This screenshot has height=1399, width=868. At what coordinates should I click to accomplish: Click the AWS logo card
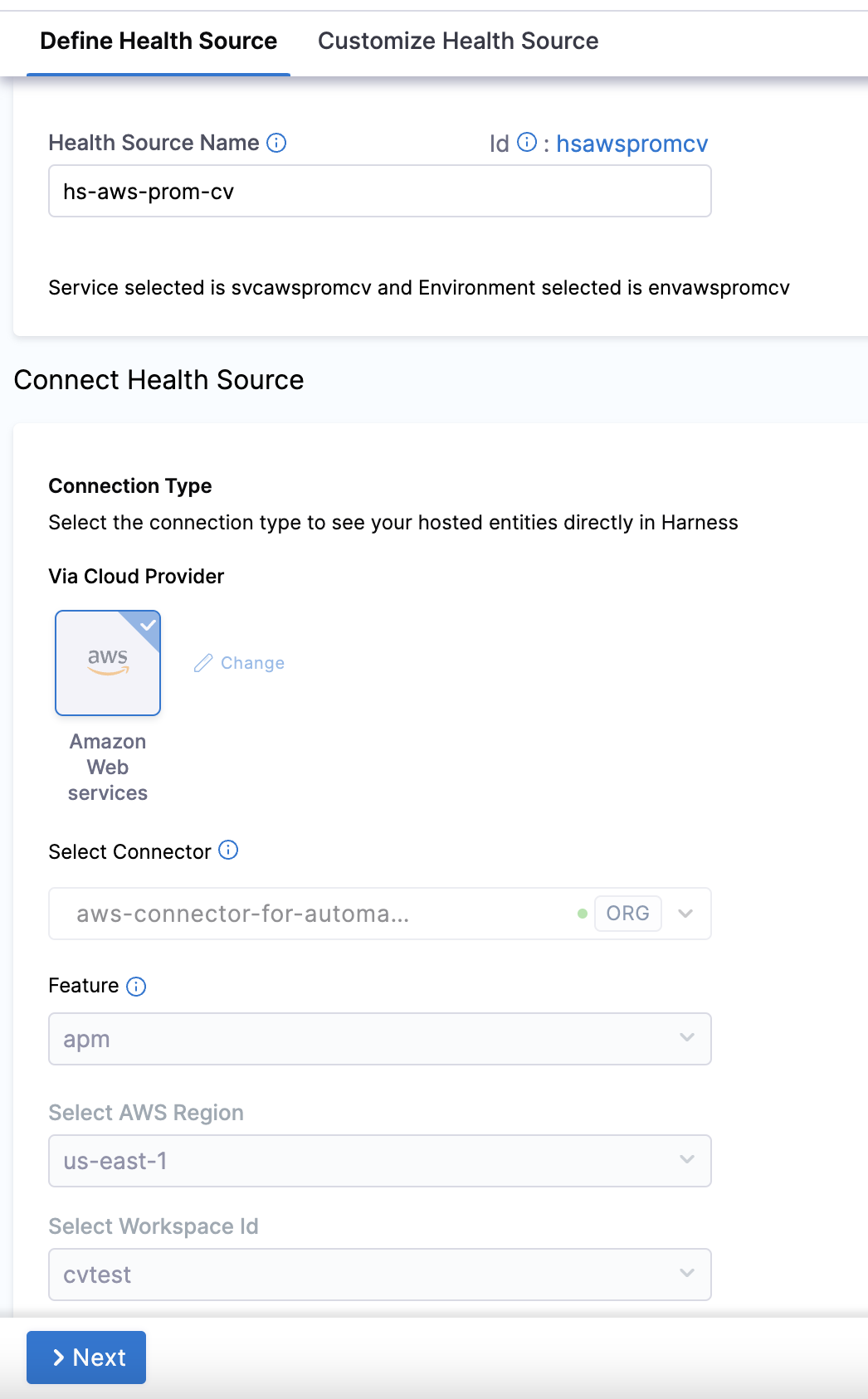pyautogui.click(x=108, y=662)
